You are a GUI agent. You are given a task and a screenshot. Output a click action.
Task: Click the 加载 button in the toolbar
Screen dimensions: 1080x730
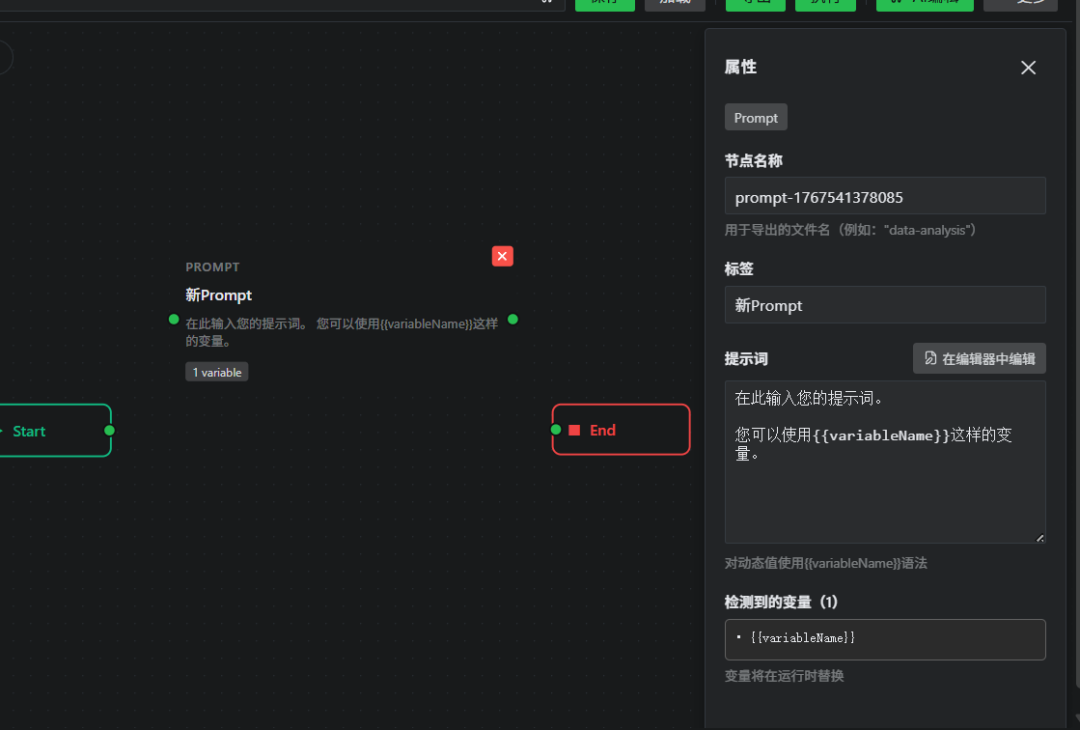[674, 3]
